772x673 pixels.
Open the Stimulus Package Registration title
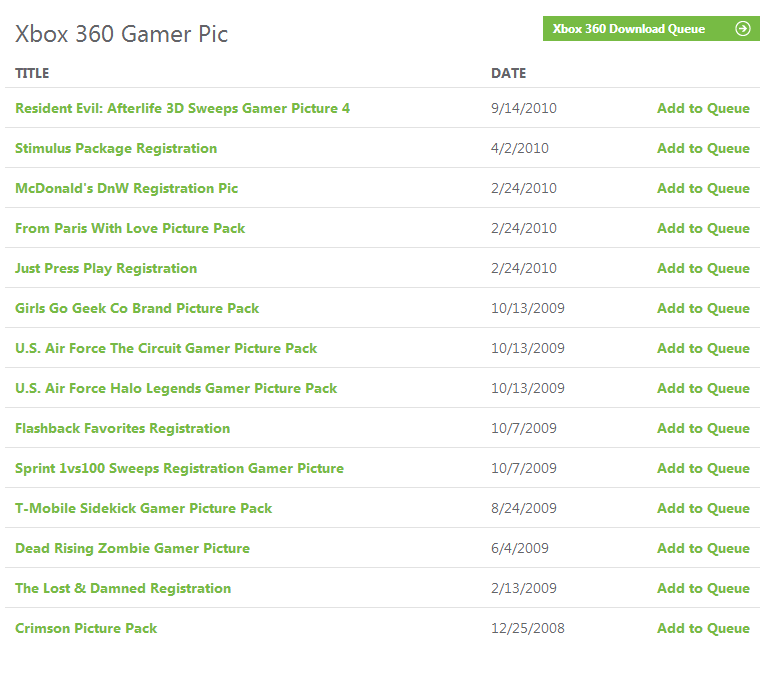coord(116,148)
